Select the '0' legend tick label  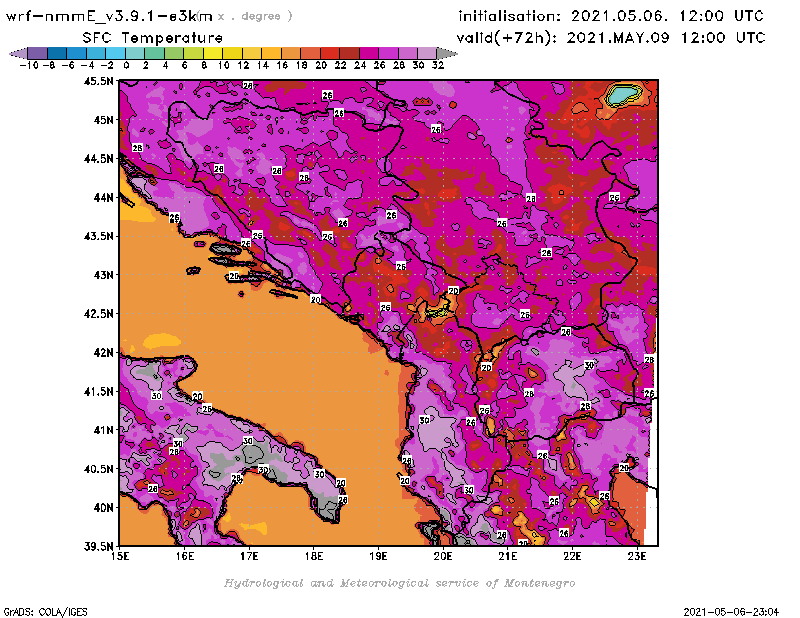[126, 65]
